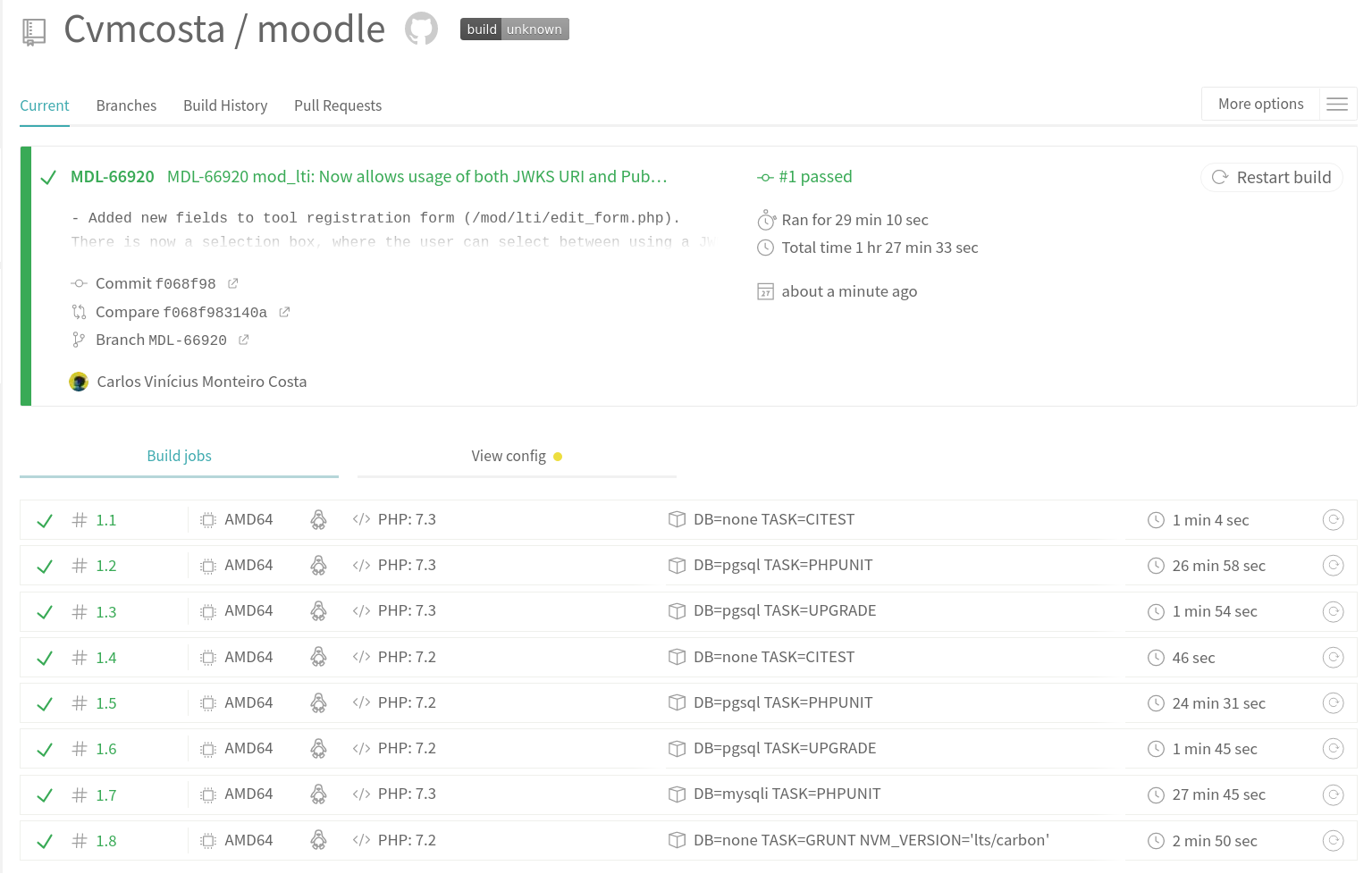
Task: Click Total time 1 hr 27 min 33 sec
Action: (x=880, y=248)
